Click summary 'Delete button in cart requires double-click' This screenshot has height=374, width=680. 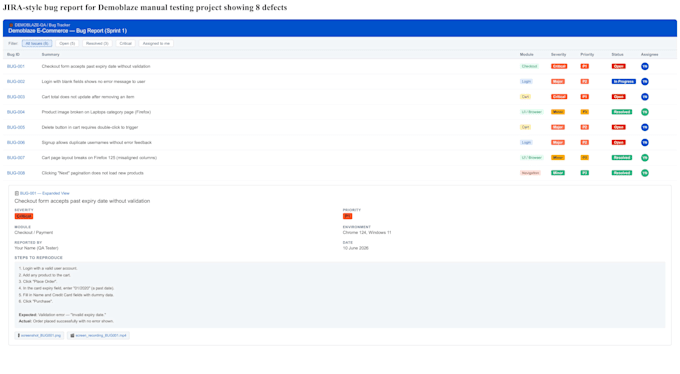90,127
